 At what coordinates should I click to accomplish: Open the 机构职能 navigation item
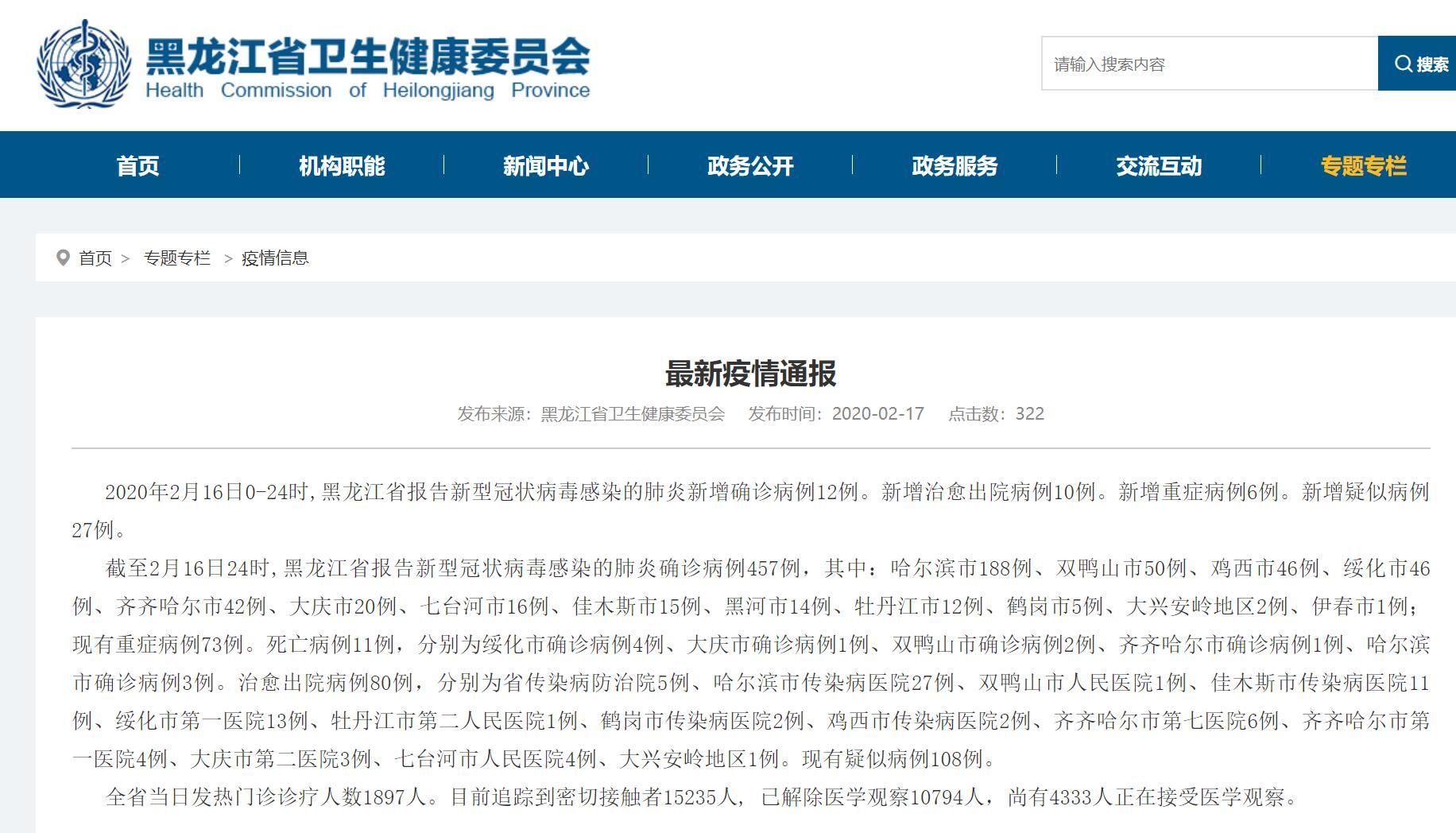342,165
